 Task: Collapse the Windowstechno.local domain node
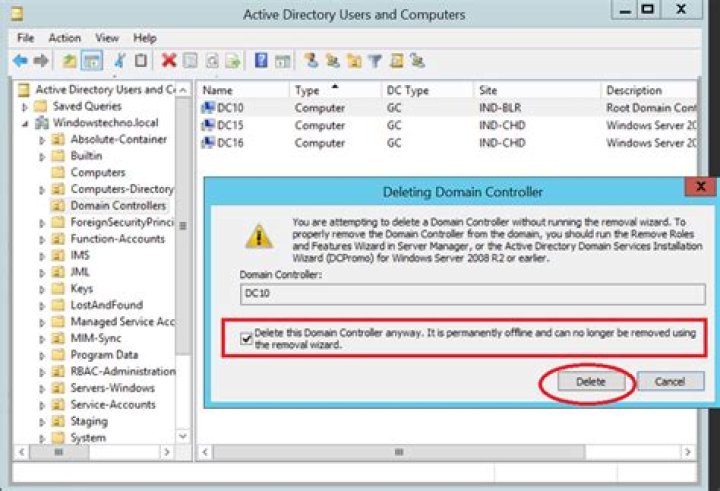(27, 123)
